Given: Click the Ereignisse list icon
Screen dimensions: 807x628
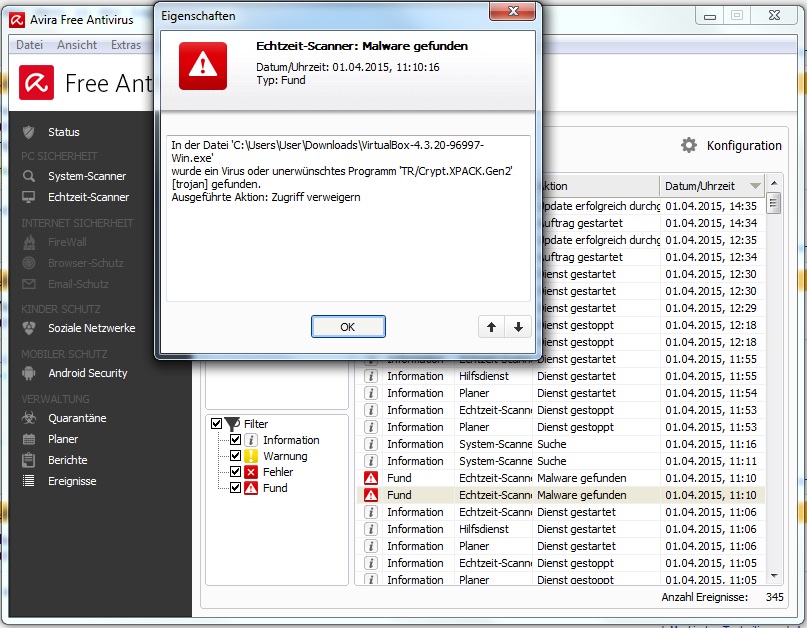Looking at the screenshot, I should (x=29, y=481).
